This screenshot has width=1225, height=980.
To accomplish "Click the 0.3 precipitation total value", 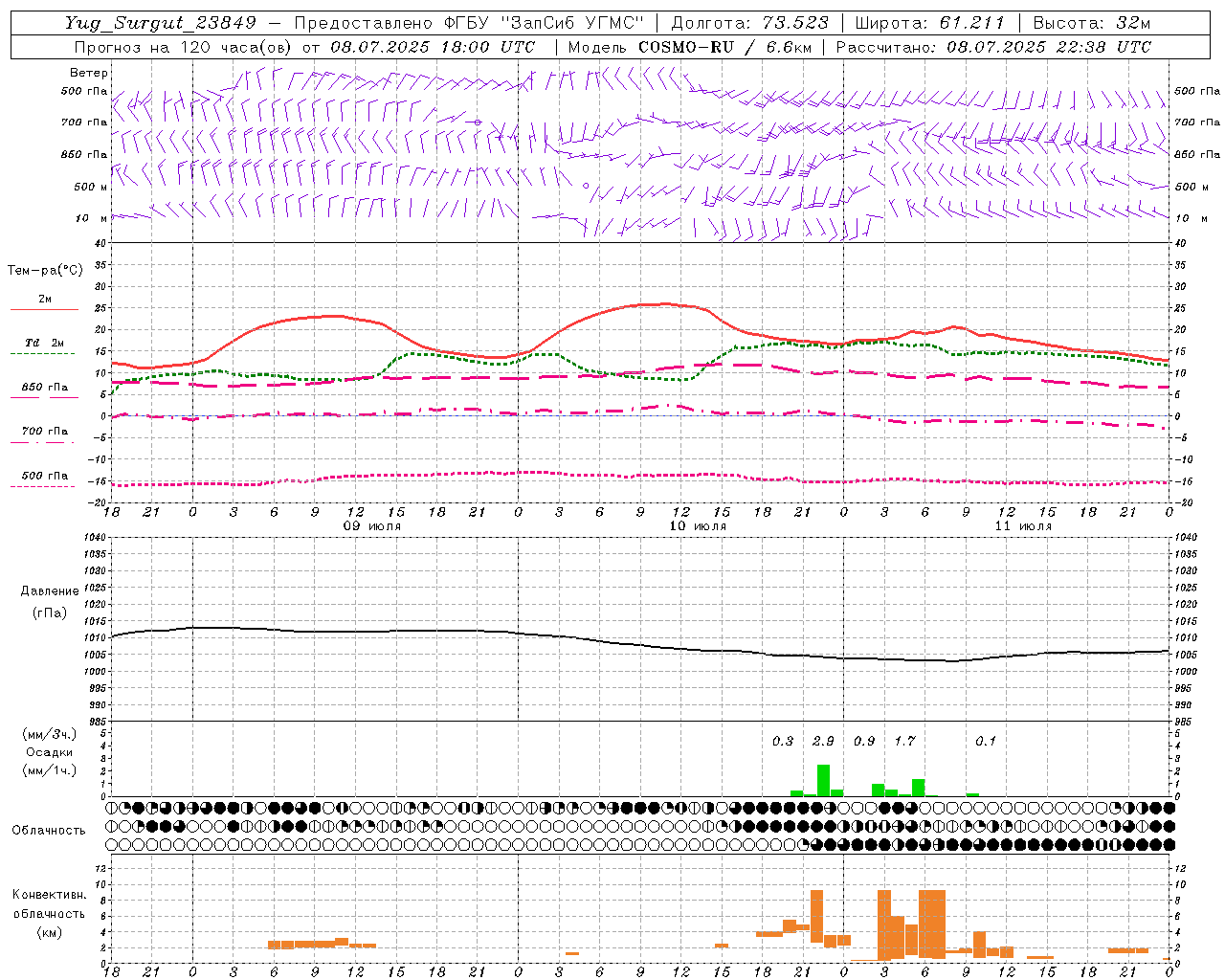I will coord(783,741).
